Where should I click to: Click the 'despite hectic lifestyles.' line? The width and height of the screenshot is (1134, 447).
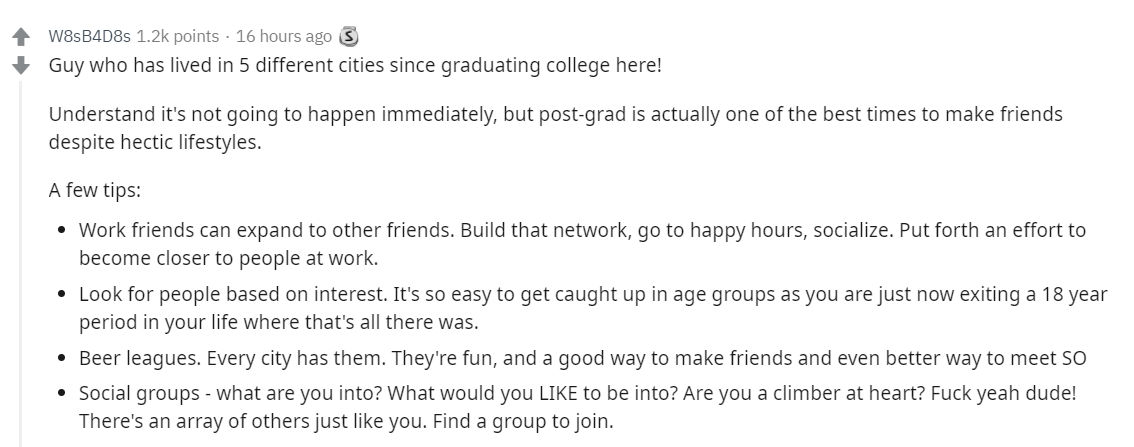point(155,142)
